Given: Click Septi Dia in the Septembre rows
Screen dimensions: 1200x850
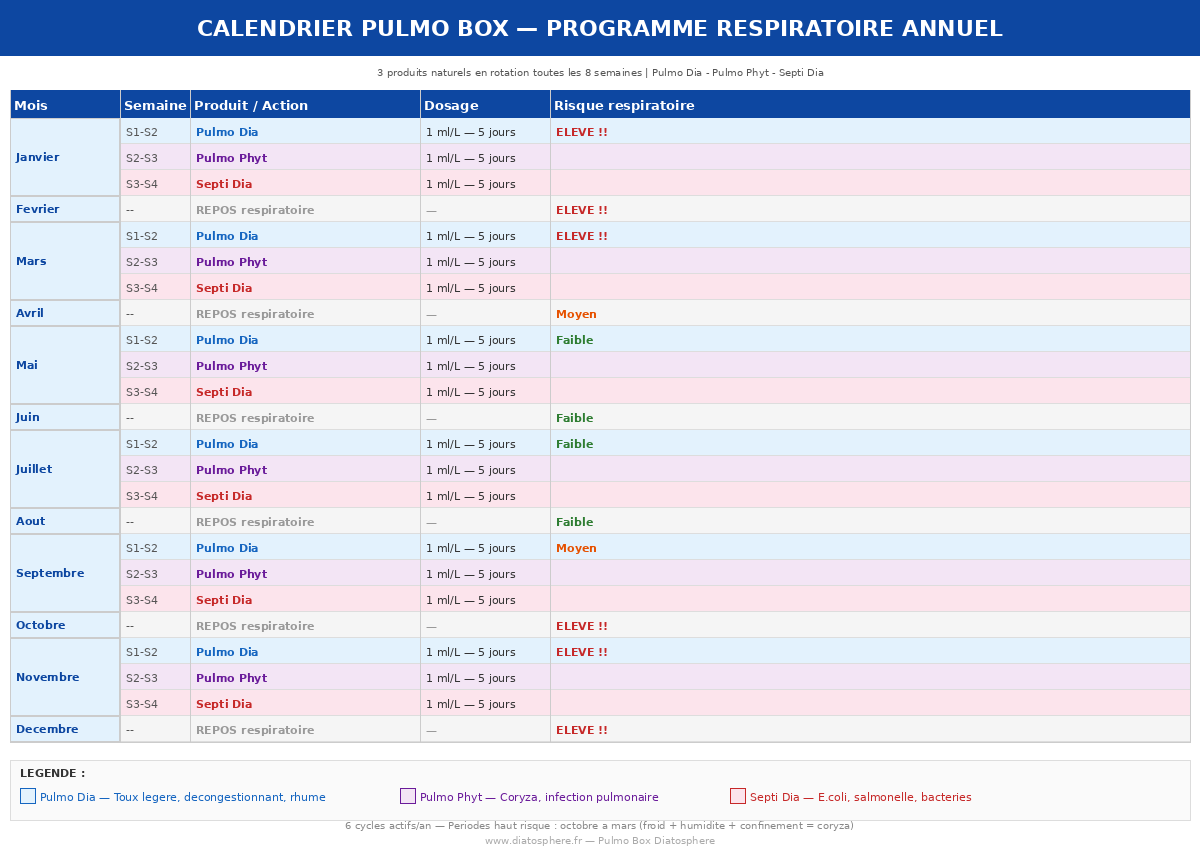Looking at the screenshot, I should click(224, 600).
